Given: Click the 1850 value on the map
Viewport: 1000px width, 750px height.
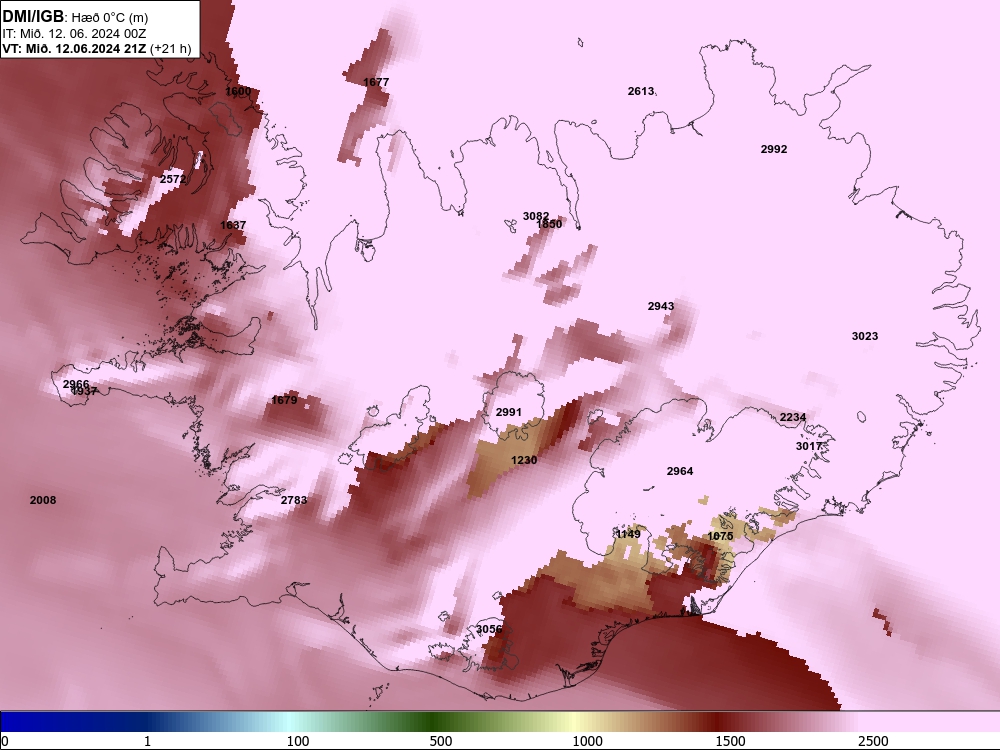Looking at the screenshot, I should (x=549, y=224).
